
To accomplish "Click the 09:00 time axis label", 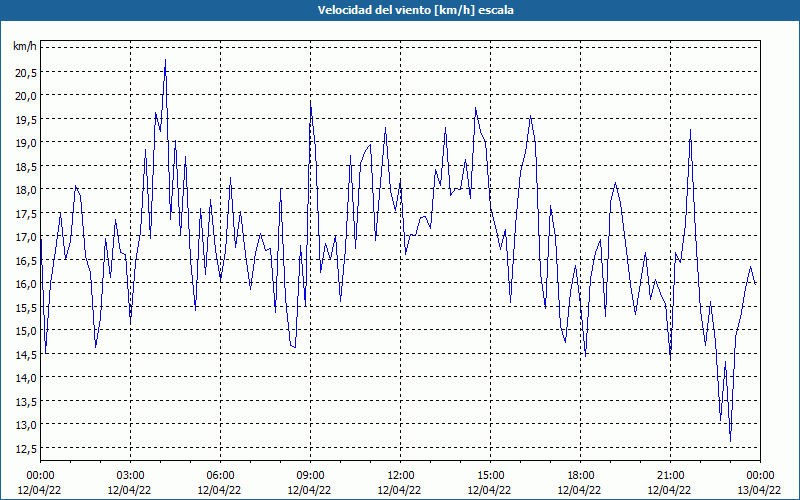I will click(x=310, y=476).
